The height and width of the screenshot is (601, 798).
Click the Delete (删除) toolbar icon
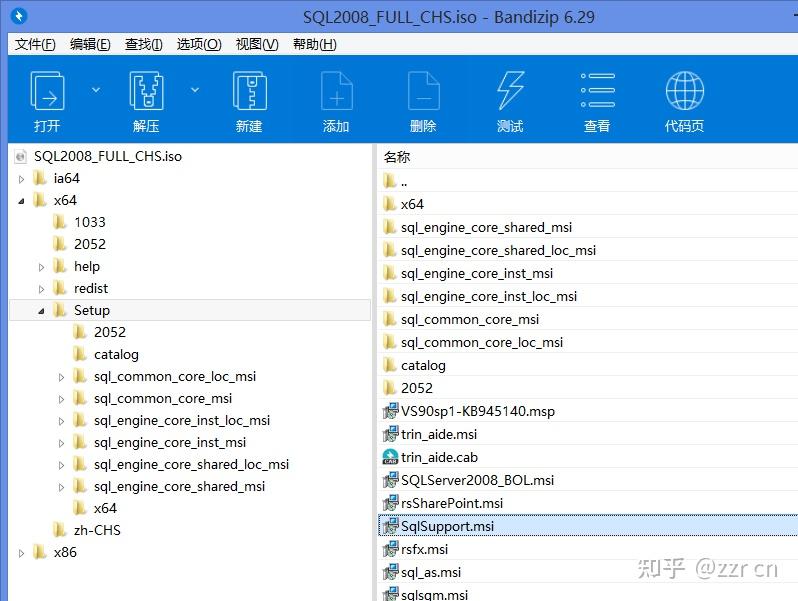423,91
